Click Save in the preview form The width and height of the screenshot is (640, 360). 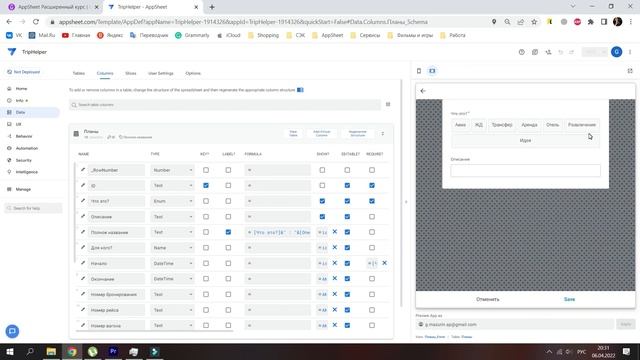coord(569,299)
